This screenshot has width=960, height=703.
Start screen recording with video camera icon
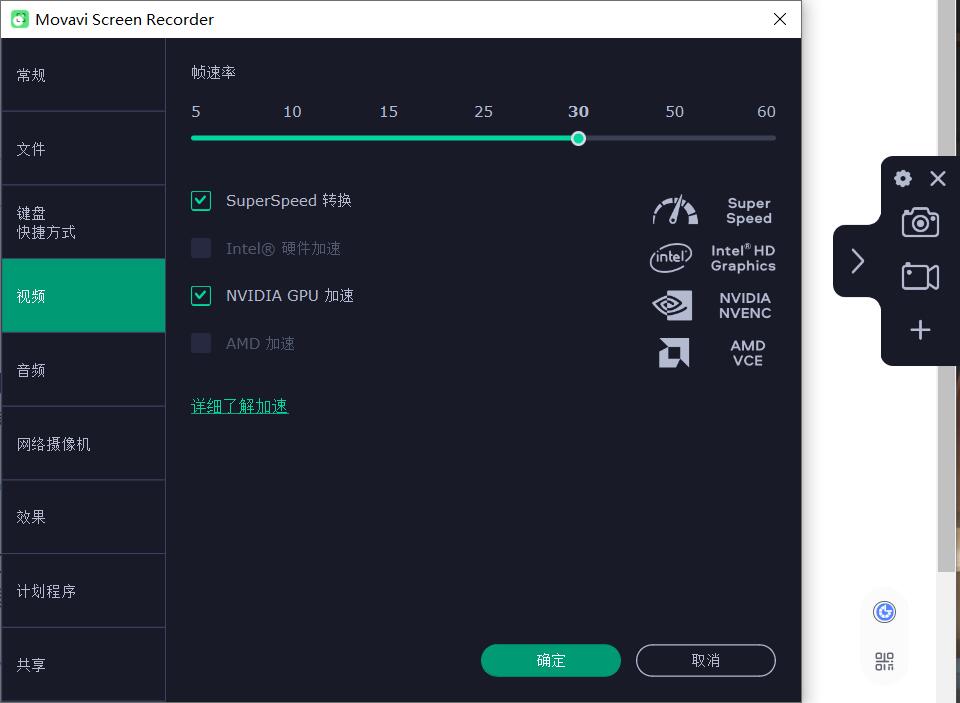[x=920, y=276]
